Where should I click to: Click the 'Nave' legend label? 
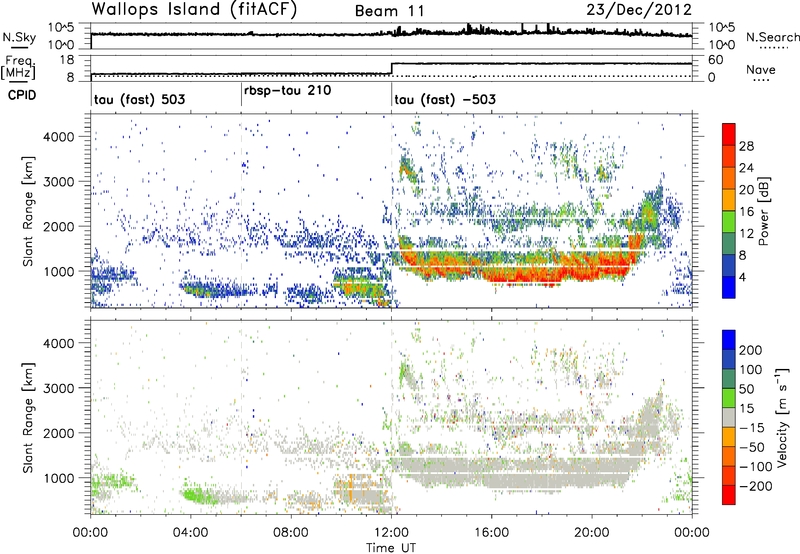pos(761,69)
